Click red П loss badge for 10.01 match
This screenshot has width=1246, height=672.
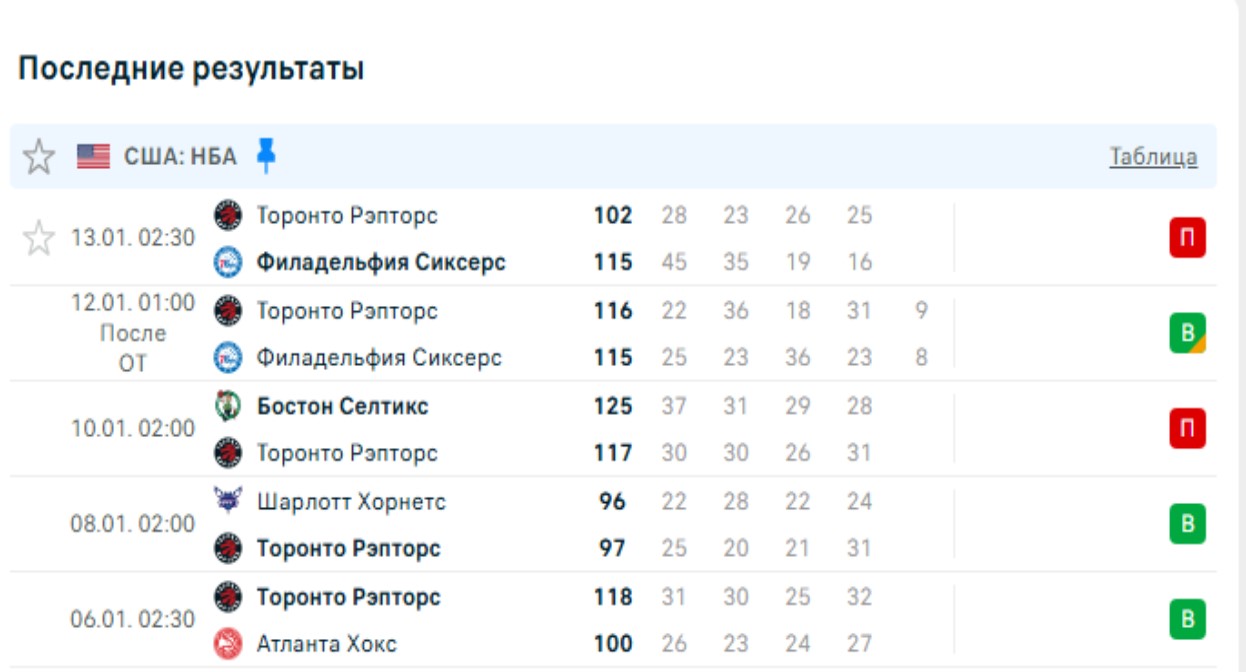pos(1187,429)
